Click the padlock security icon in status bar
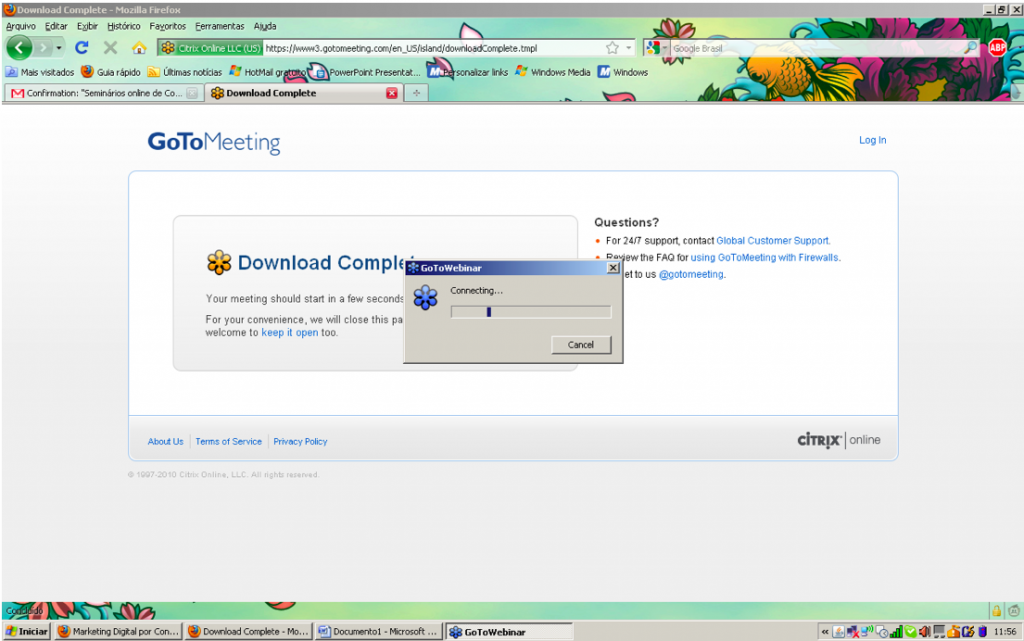The width and height of the screenshot is (1024, 641). click(997, 611)
